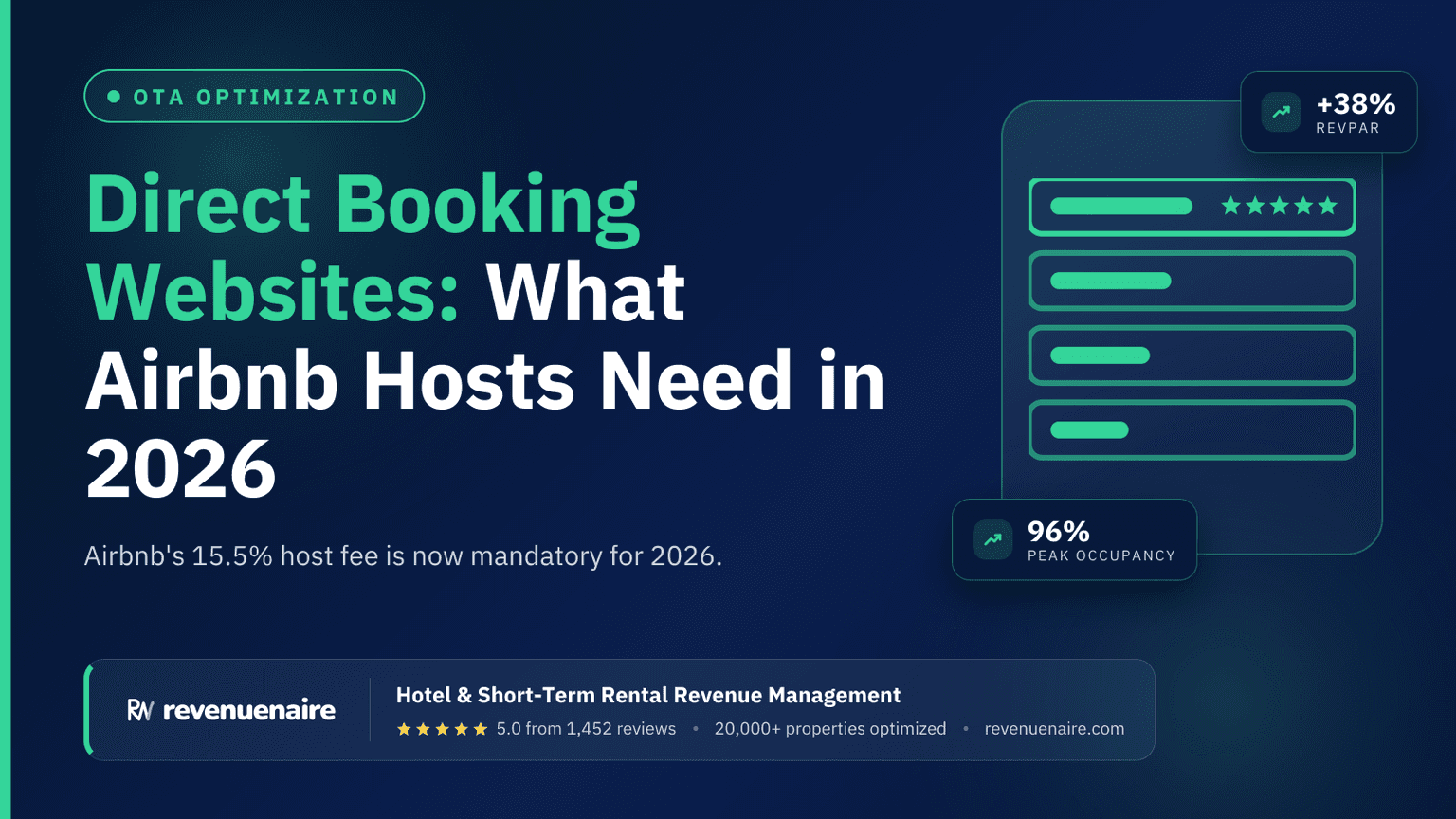Click the large '2026' headline text
Screen dimensions: 1456x819
[x=181, y=468]
